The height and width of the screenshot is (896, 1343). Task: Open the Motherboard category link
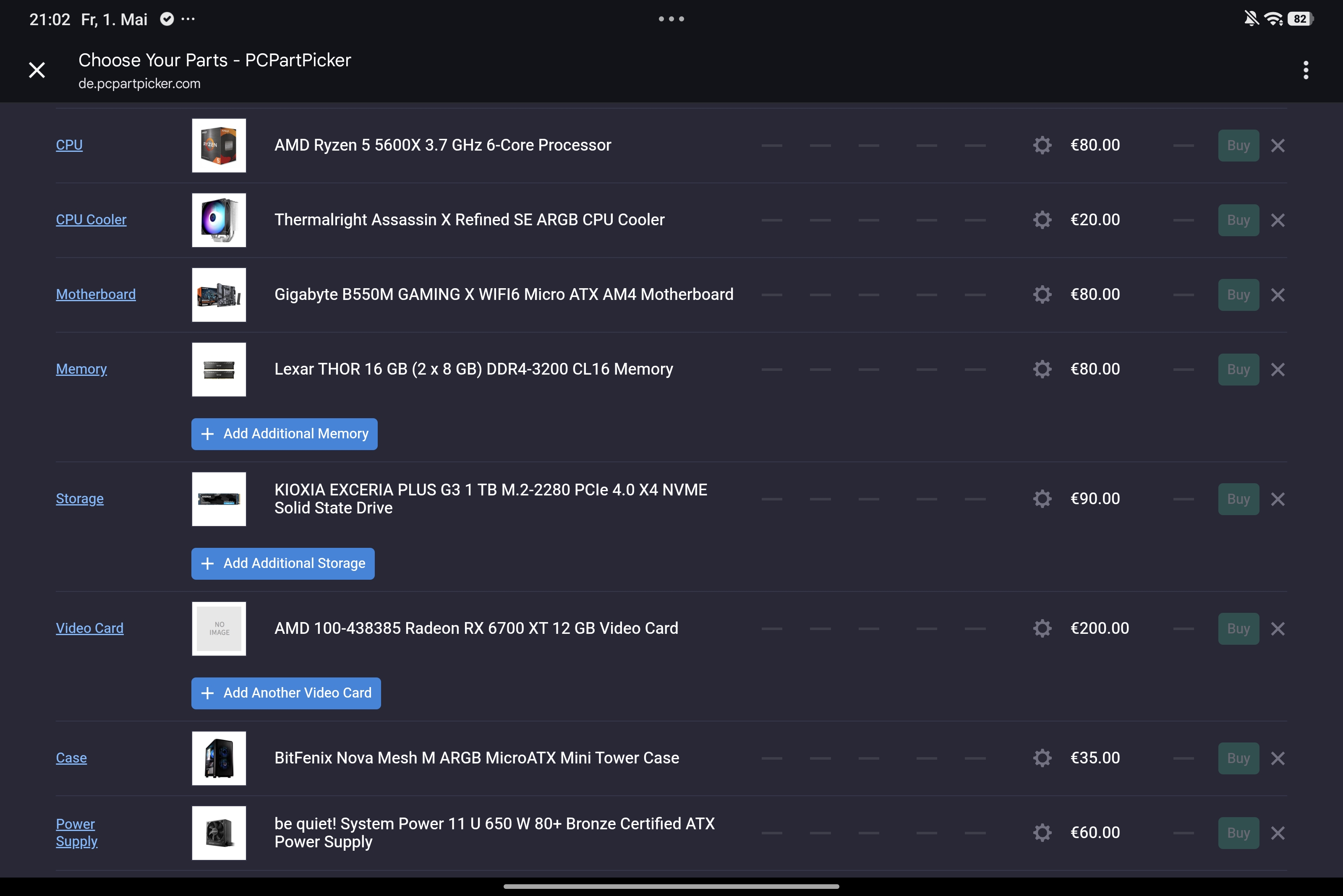click(x=96, y=294)
